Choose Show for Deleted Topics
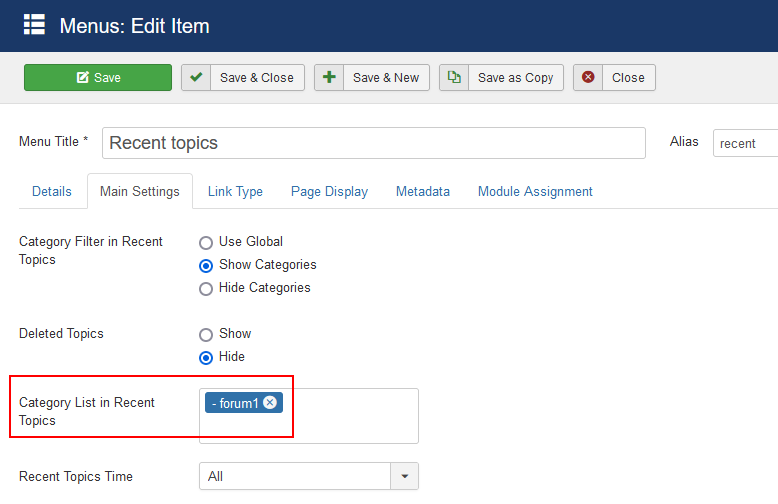 point(206,334)
